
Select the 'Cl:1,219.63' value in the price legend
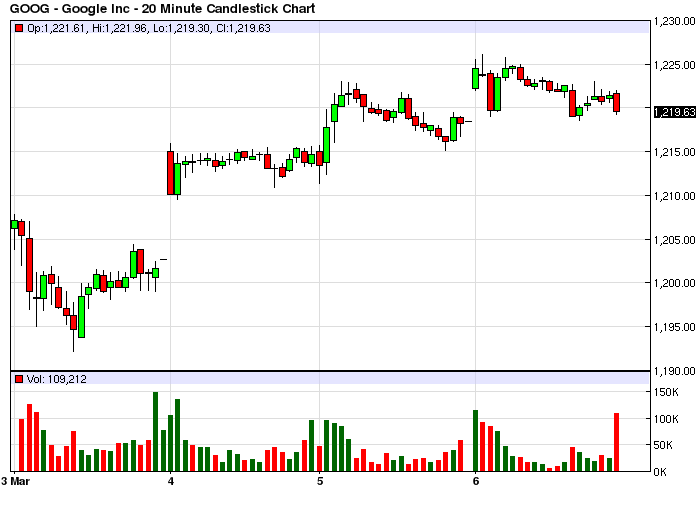point(243,29)
